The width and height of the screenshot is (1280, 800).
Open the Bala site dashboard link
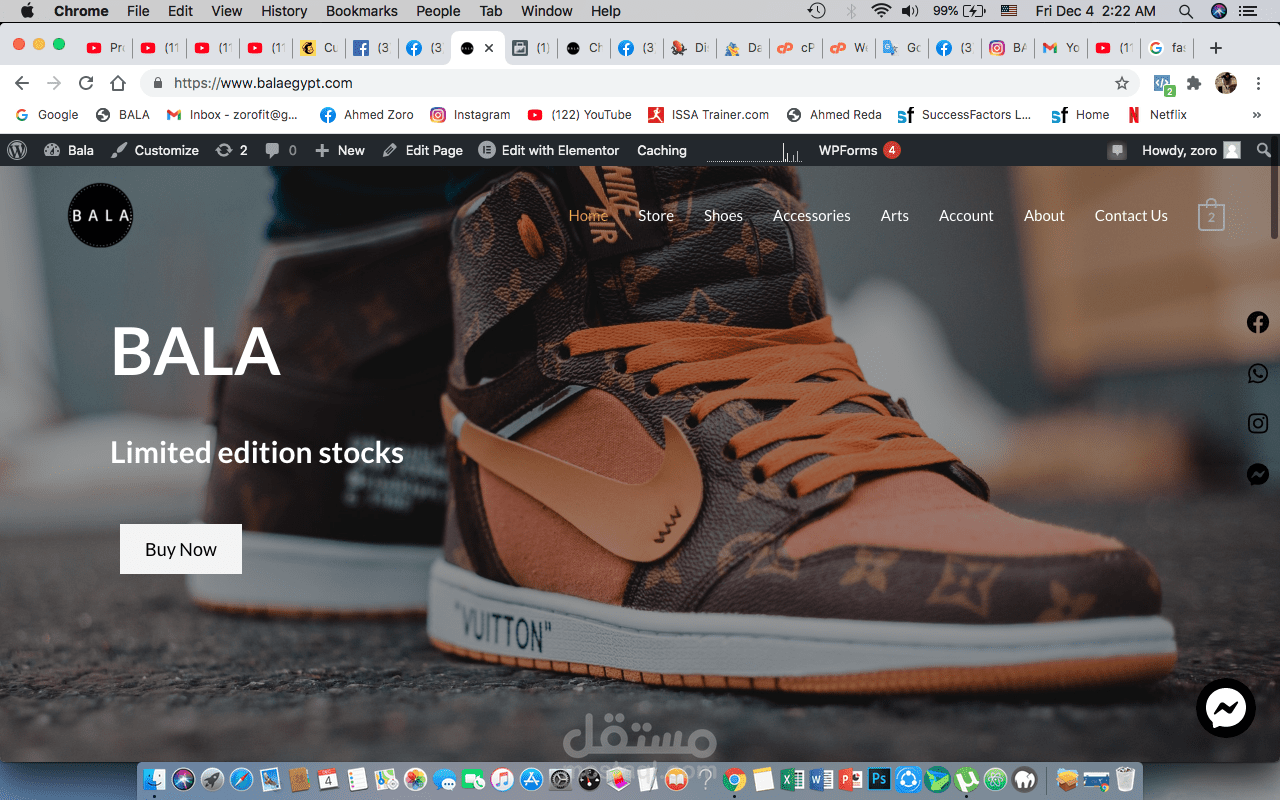pos(69,150)
